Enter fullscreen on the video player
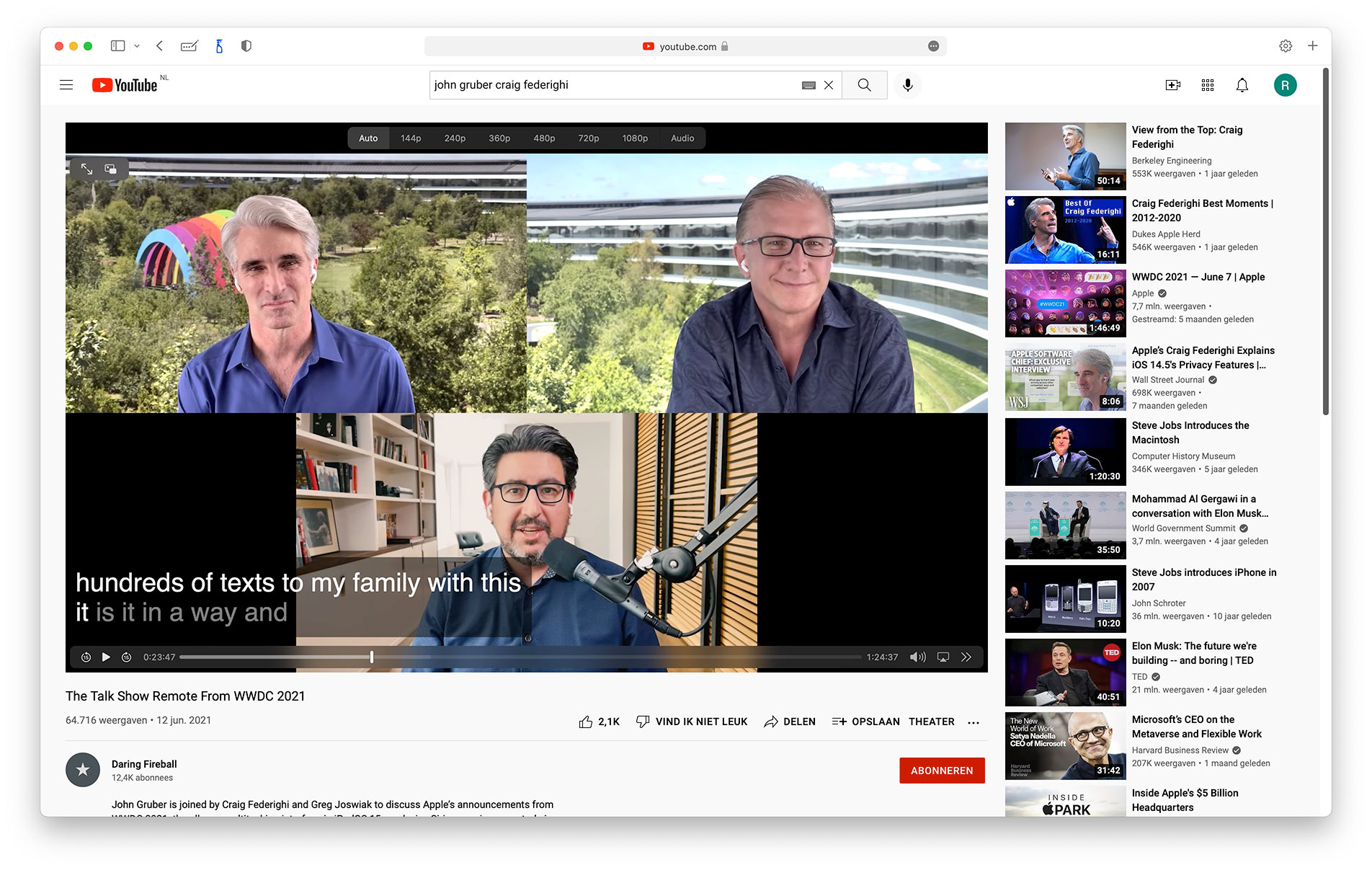 tap(86, 169)
